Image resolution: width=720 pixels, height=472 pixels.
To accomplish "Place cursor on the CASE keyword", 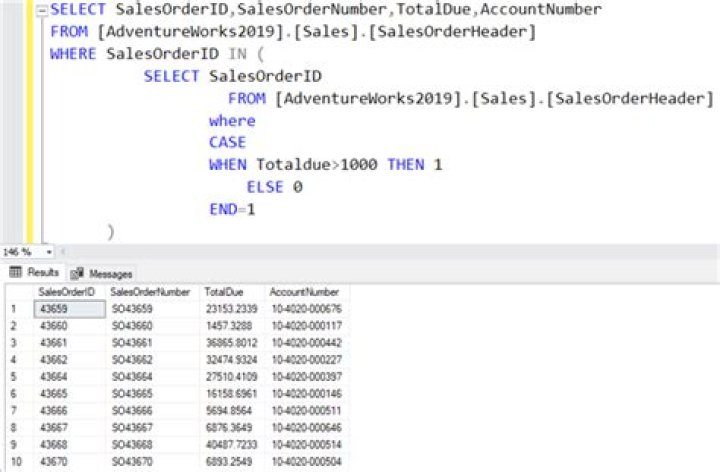I will click(227, 142).
